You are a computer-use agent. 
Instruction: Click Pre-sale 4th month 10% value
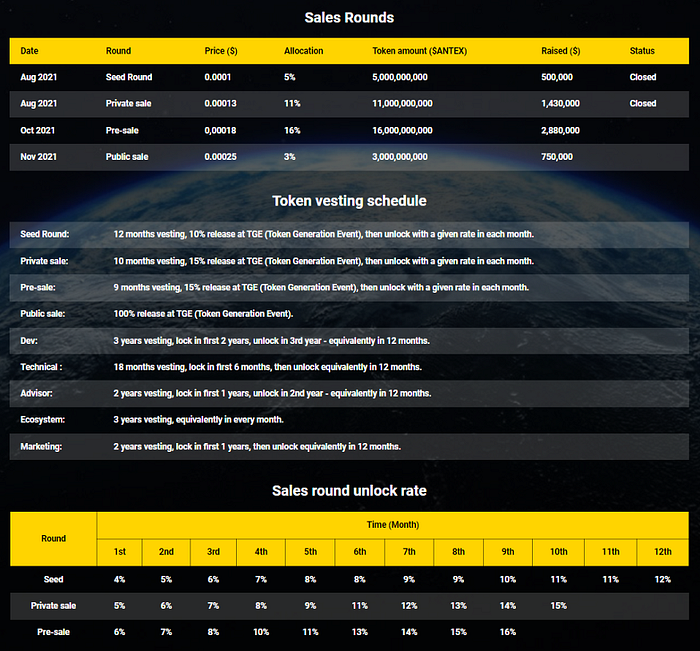[x=261, y=632]
